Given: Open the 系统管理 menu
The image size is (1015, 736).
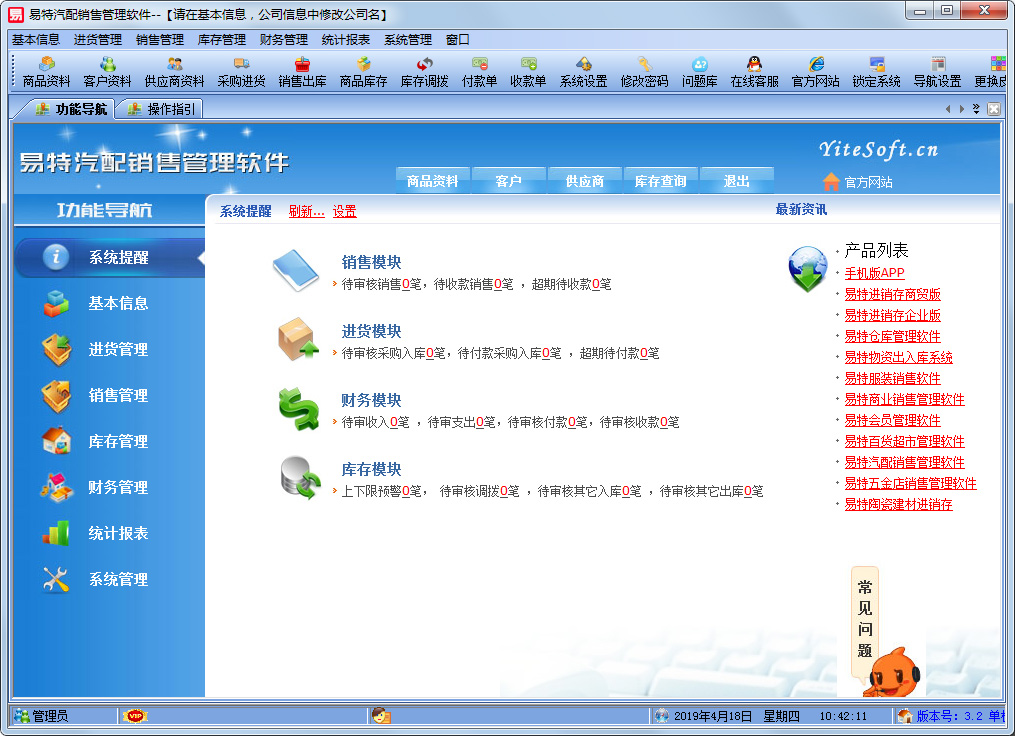Looking at the screenshot, I should (x=408, y=39).
